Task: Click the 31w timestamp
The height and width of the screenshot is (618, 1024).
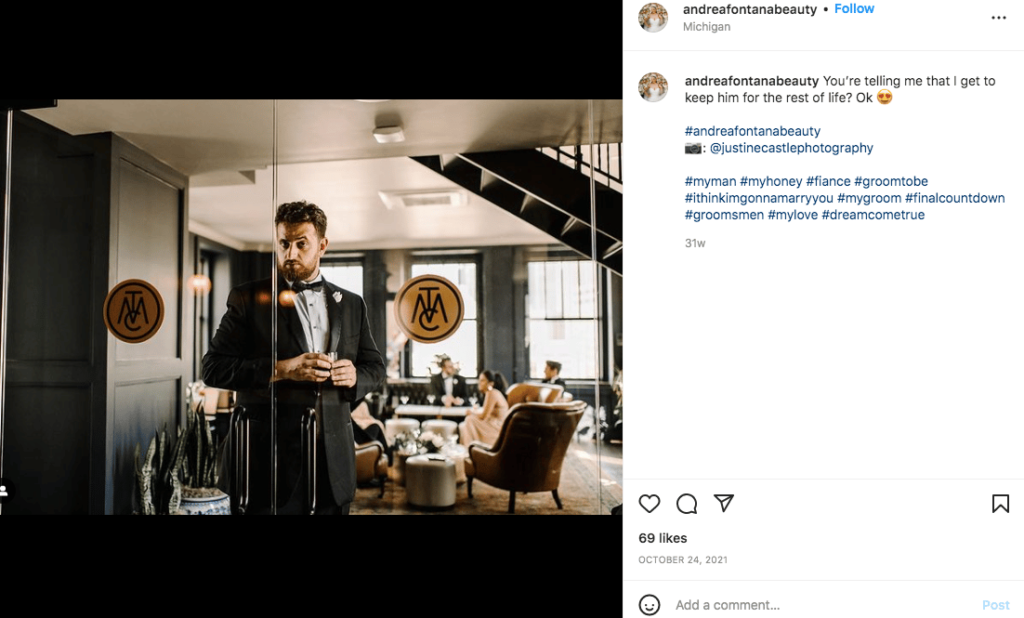Action: 695,242
